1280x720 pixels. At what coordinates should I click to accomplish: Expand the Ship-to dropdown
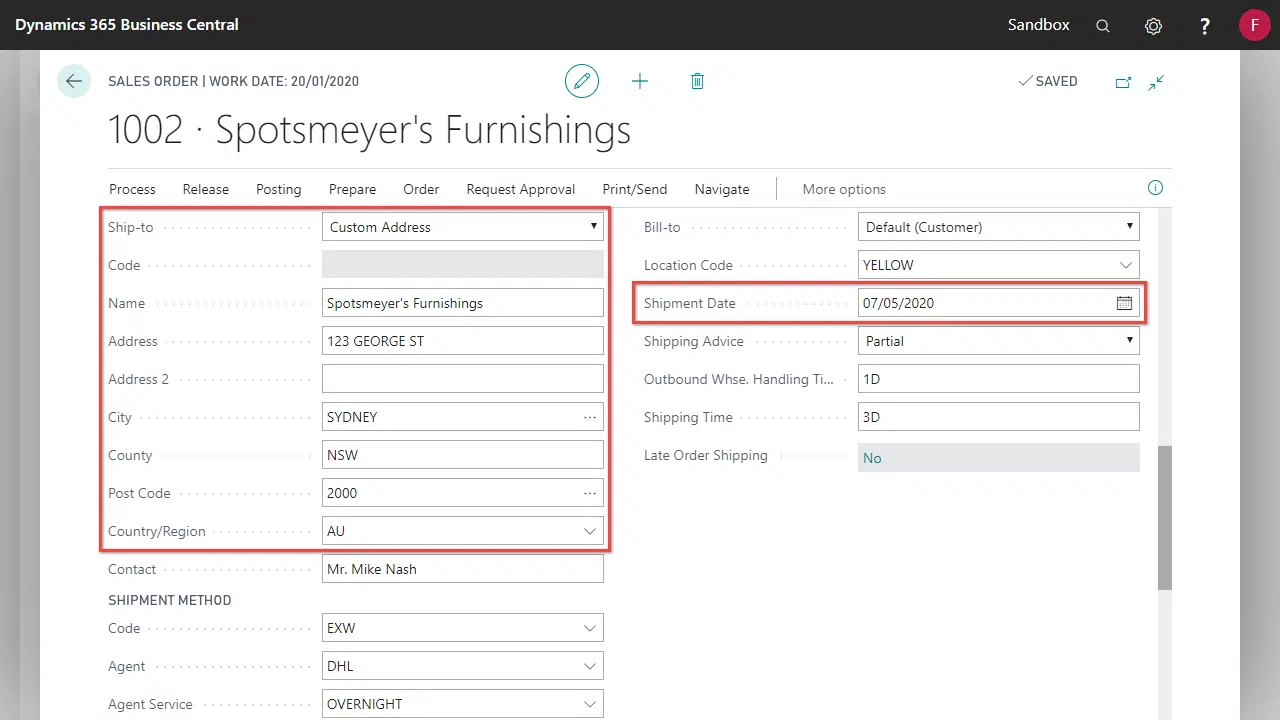pyautogui.click(x=593, y=227)
